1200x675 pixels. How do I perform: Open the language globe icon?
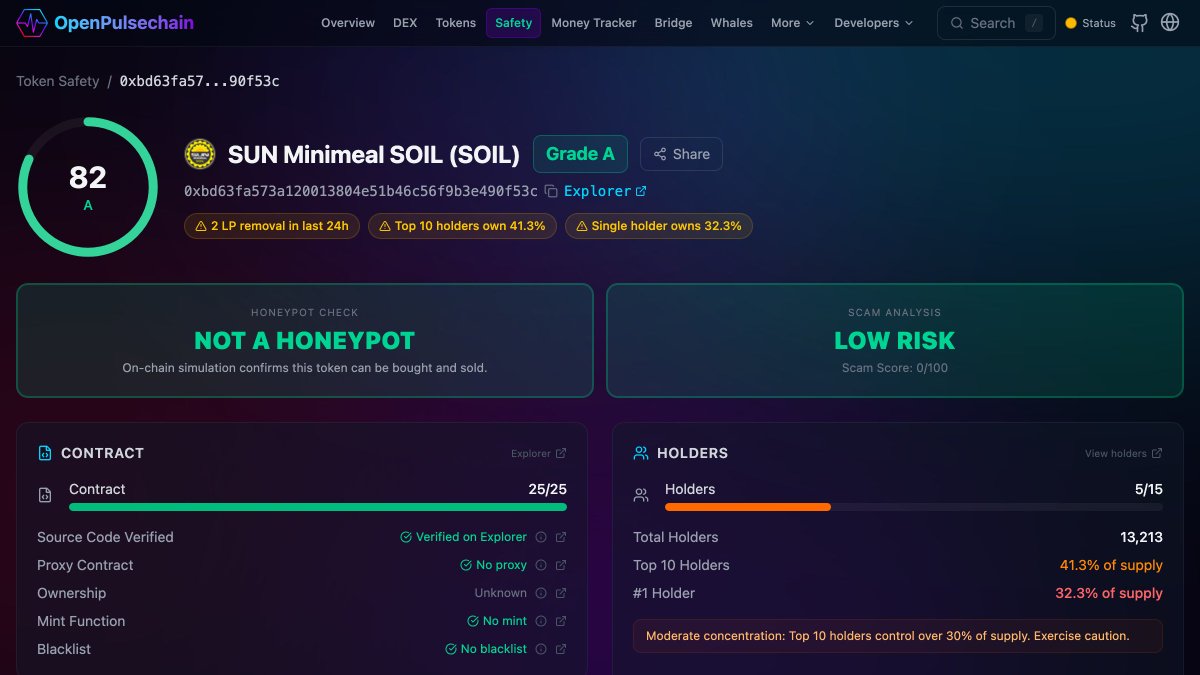(1170, 22)
